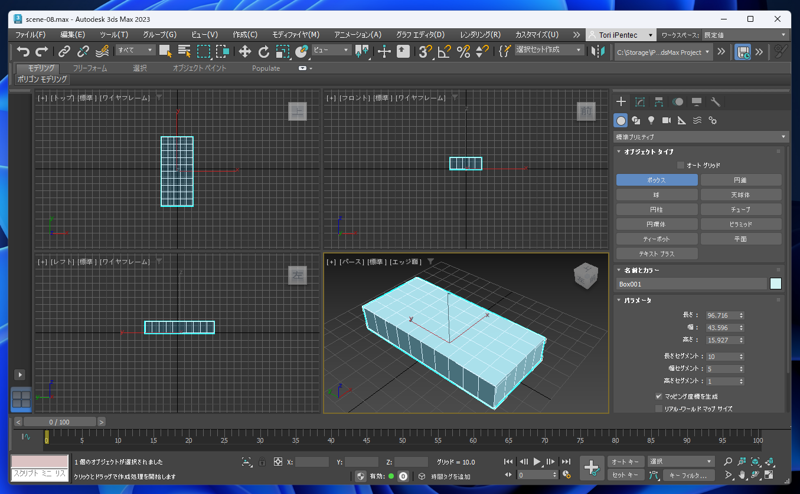
Task: Click the Redo arrow icon
Action: pos(41,51)
